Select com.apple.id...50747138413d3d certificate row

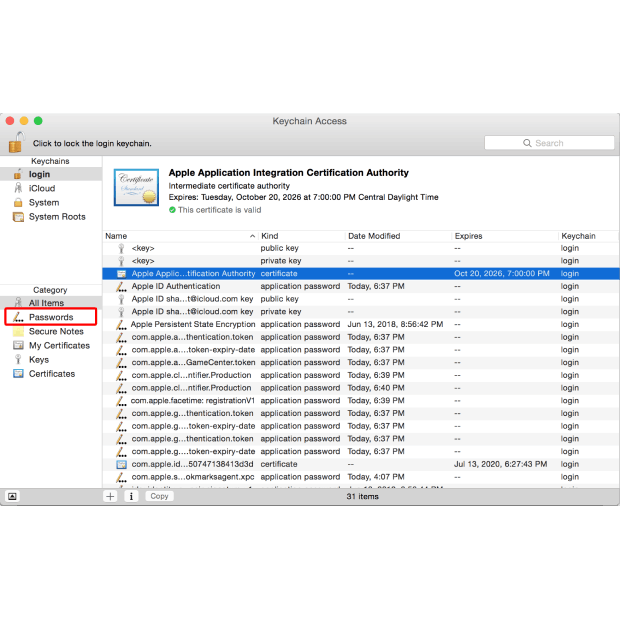(361, 464)
